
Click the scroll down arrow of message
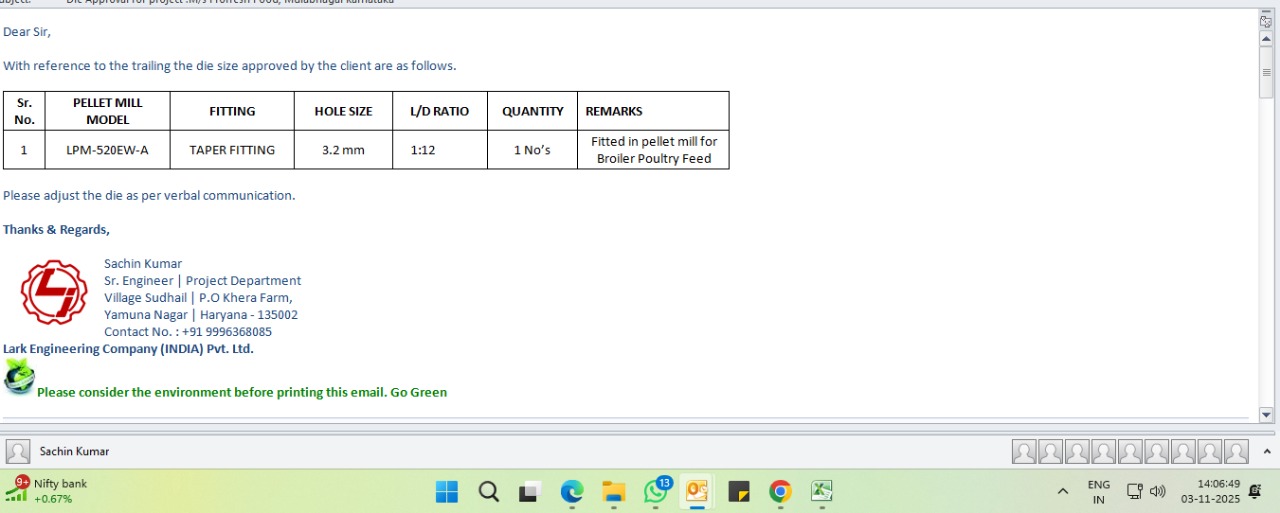click(1266, 415)
